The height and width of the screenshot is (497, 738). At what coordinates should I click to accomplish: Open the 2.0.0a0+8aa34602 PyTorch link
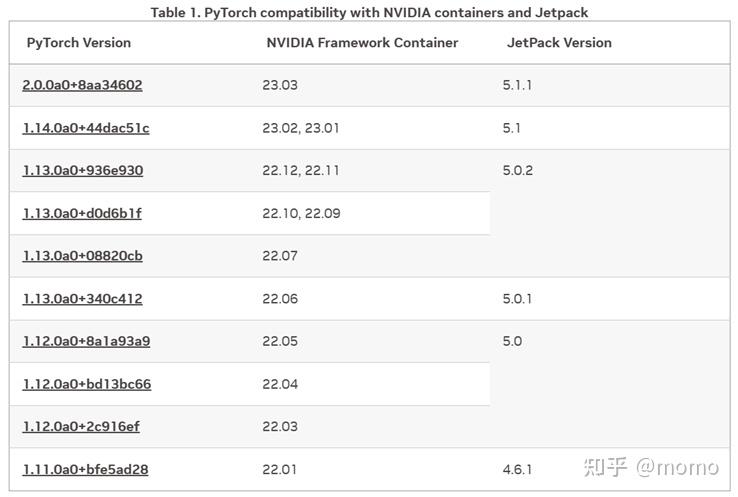[x=82, y=85]
